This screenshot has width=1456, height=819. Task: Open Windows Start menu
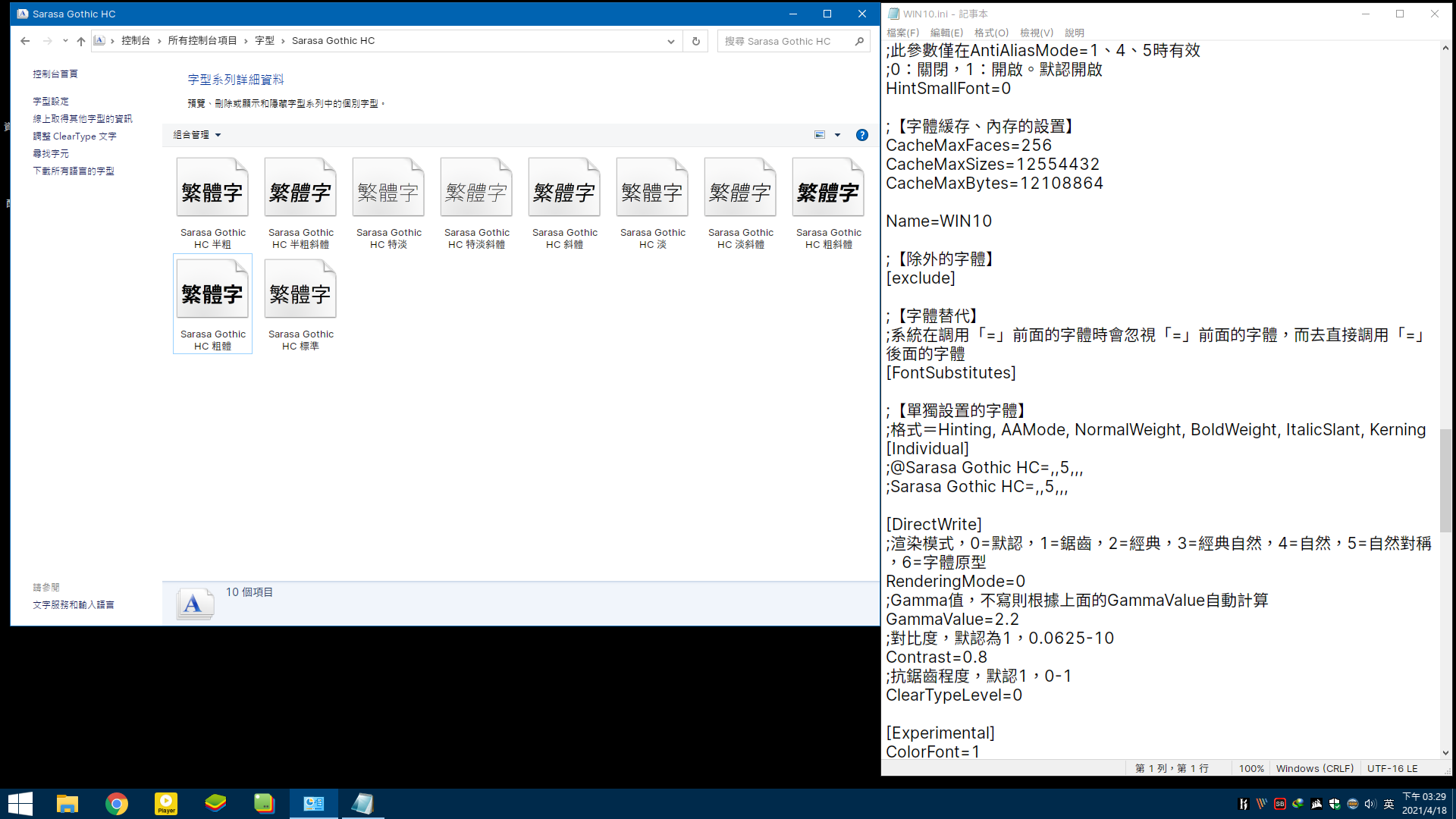20,804
